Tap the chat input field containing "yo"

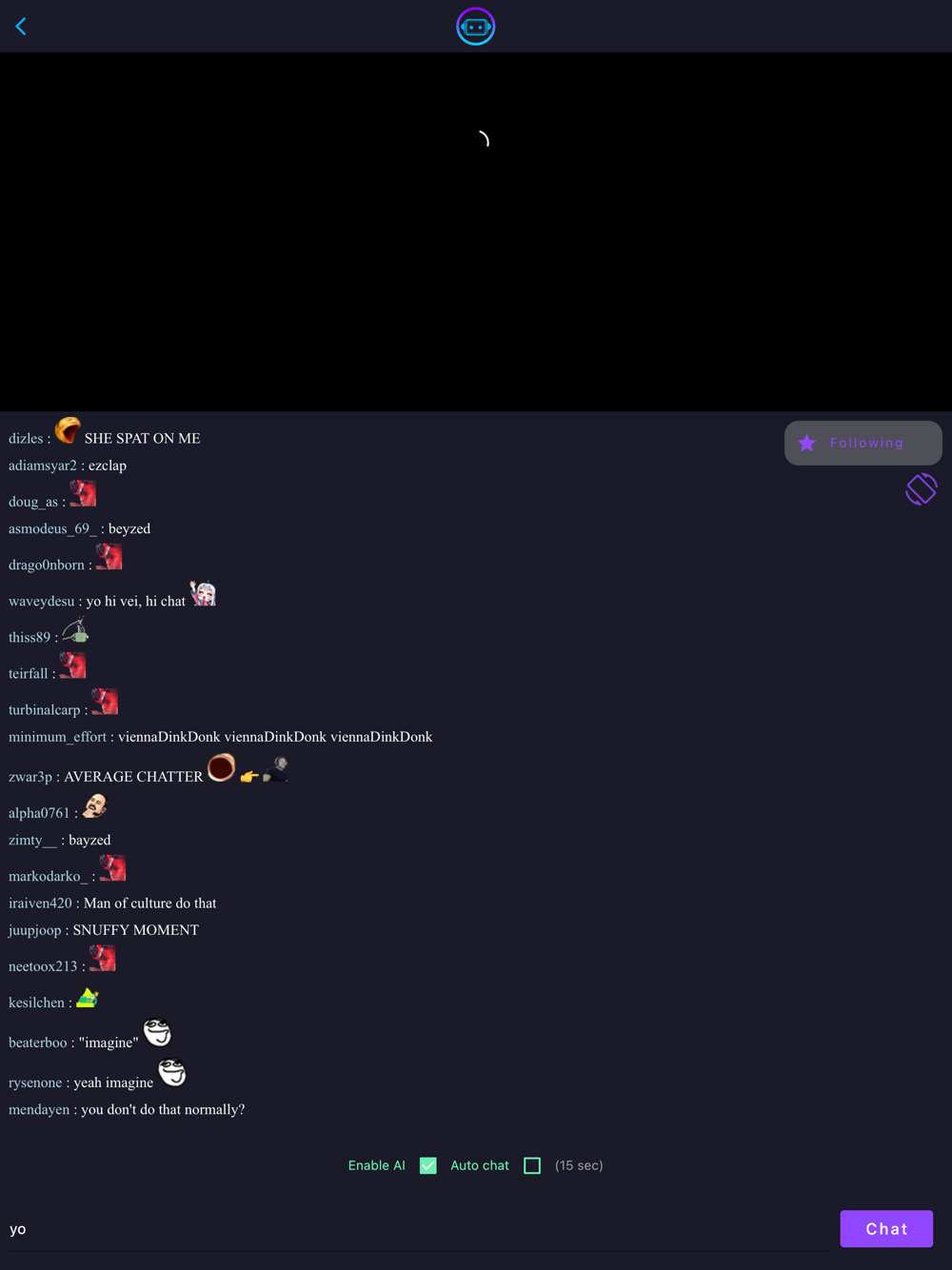click(x=419, y=1229)
